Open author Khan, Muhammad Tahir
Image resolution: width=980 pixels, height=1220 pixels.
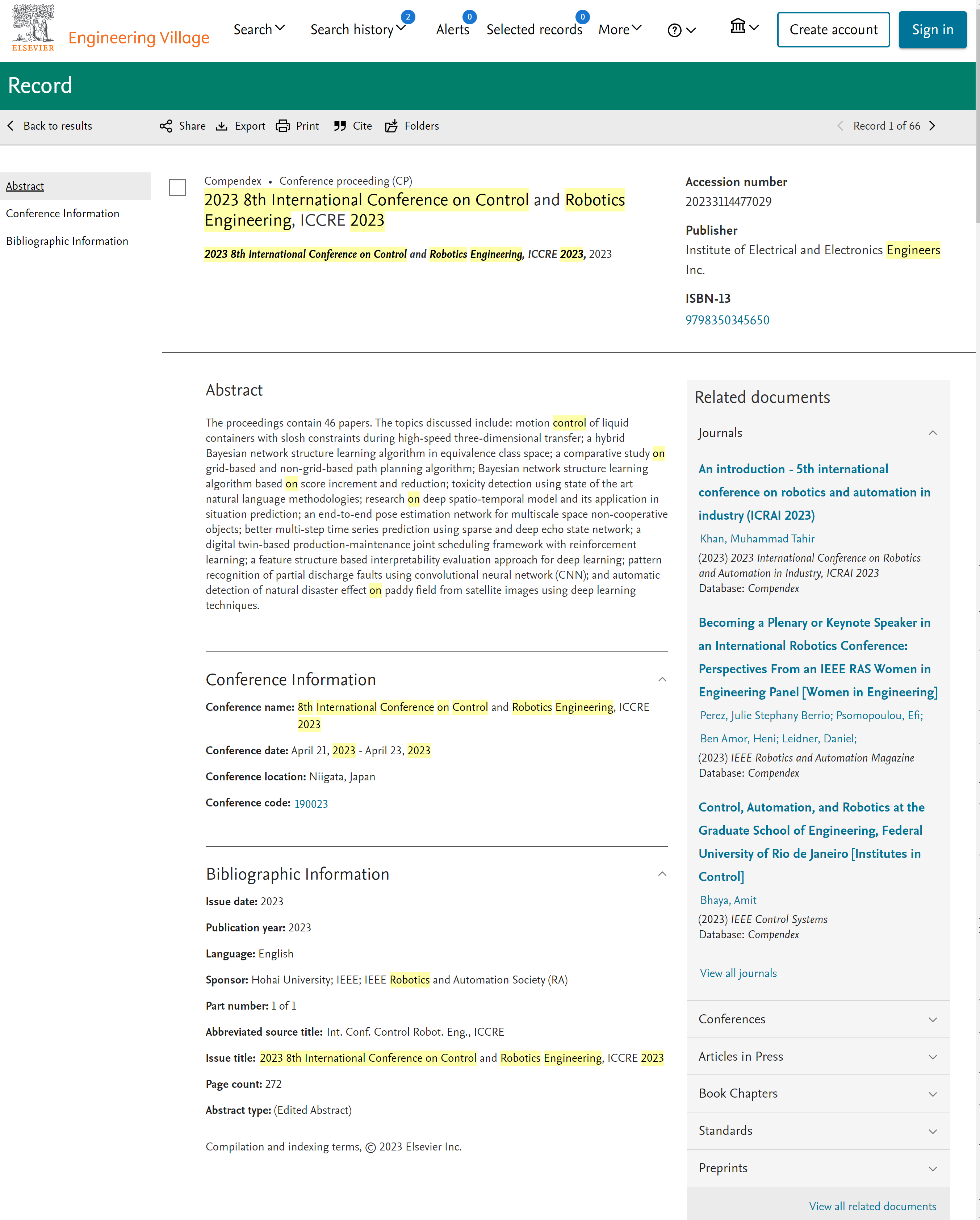coord(757,538)
